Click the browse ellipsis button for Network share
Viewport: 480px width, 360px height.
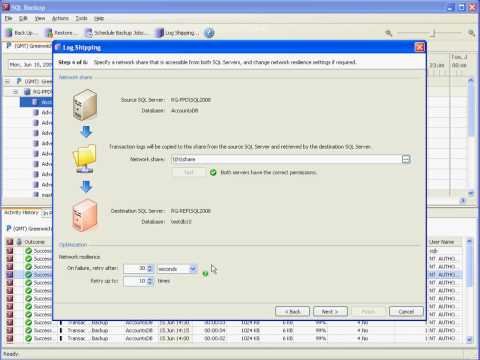406,159
